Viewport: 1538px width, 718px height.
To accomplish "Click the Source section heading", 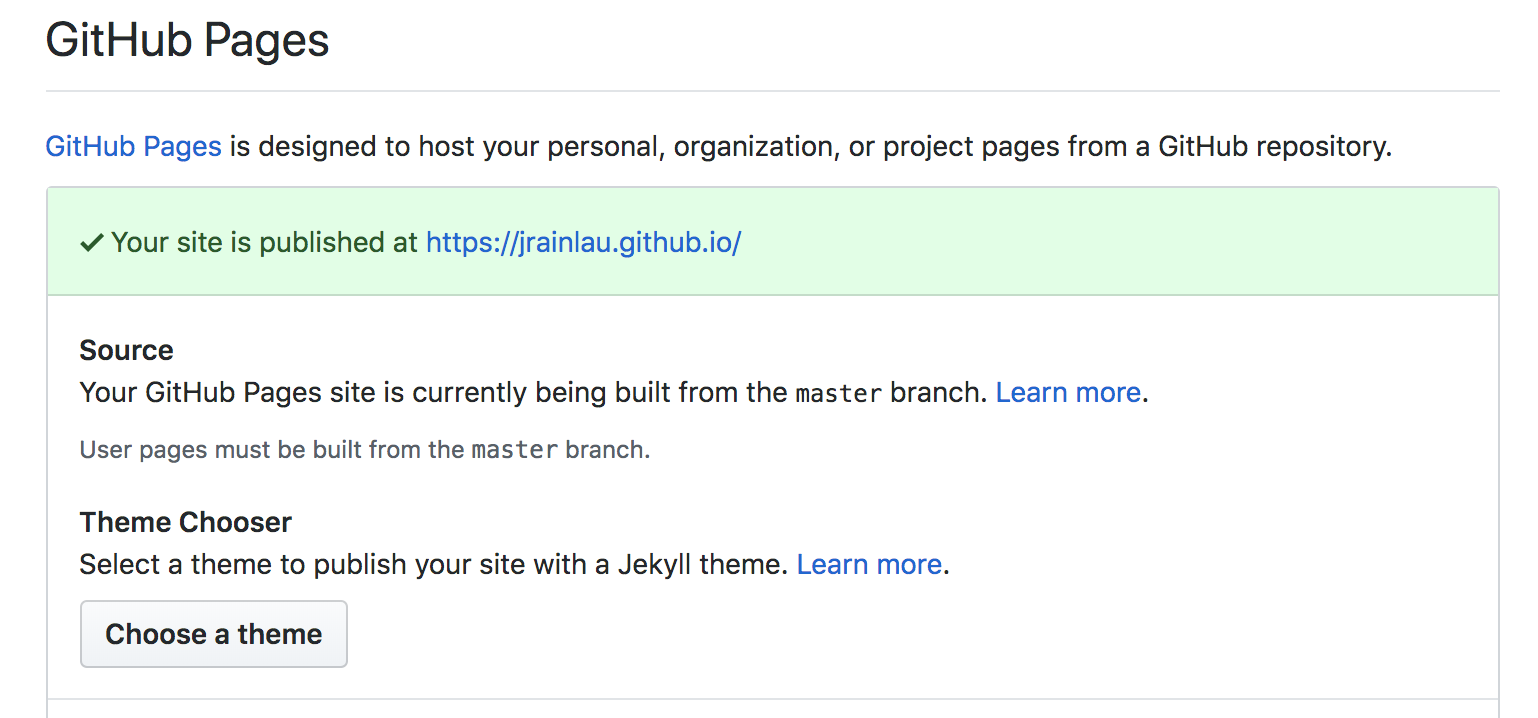I will point(126,351).
